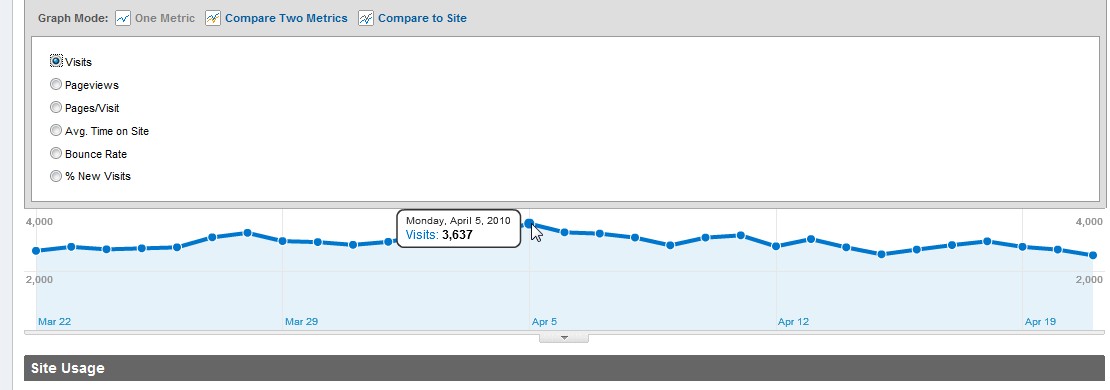Choose Avg. Time on Site metric

[56, 130]
